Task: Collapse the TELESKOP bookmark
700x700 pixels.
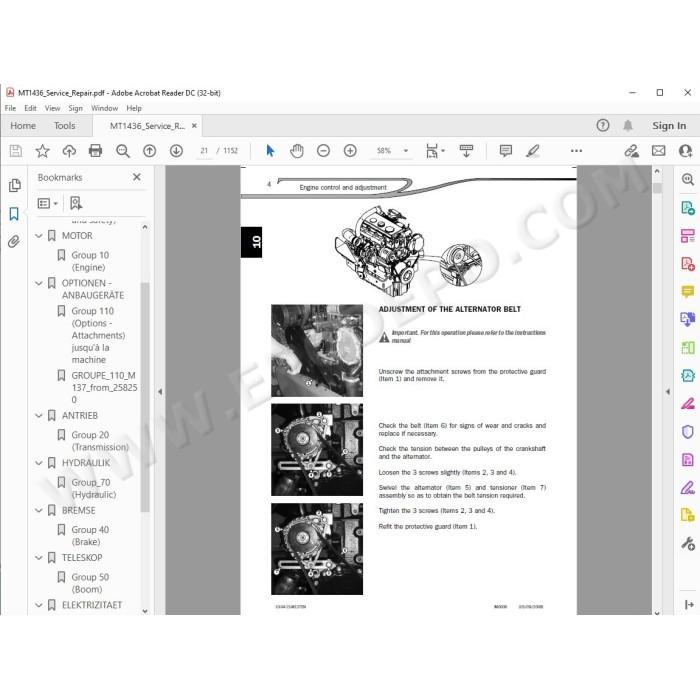Action: tap(39, 558)
